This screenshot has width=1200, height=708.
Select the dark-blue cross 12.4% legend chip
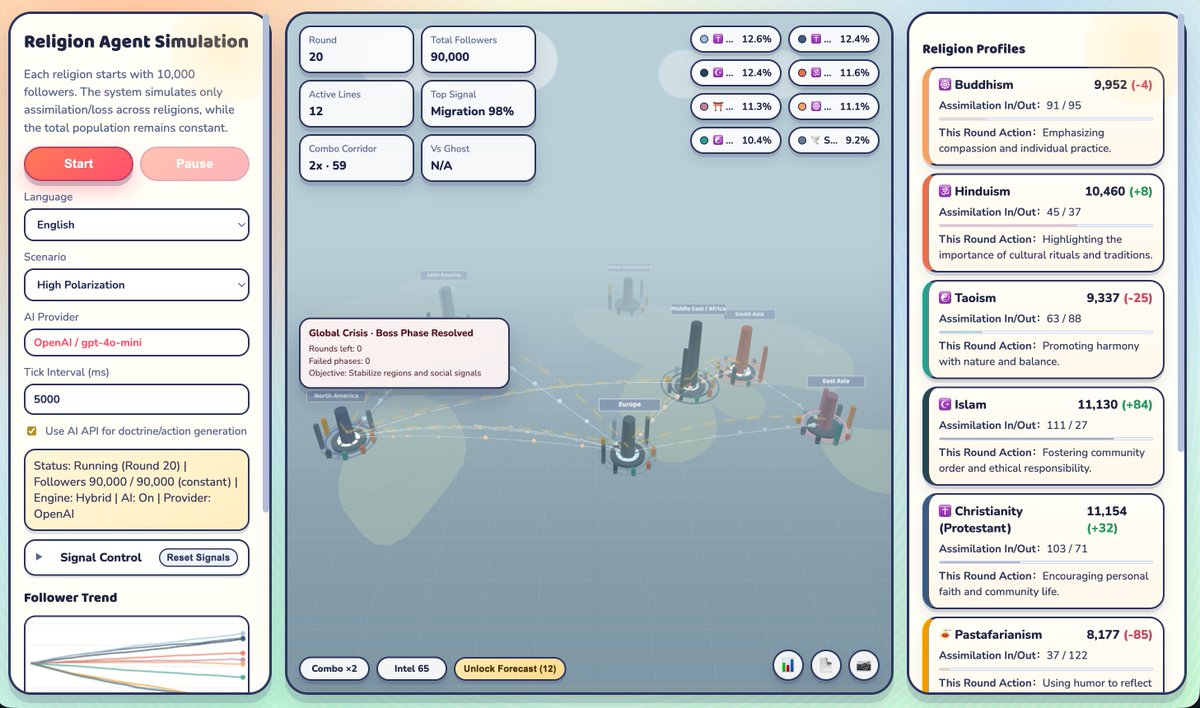[x=833, y=40]
